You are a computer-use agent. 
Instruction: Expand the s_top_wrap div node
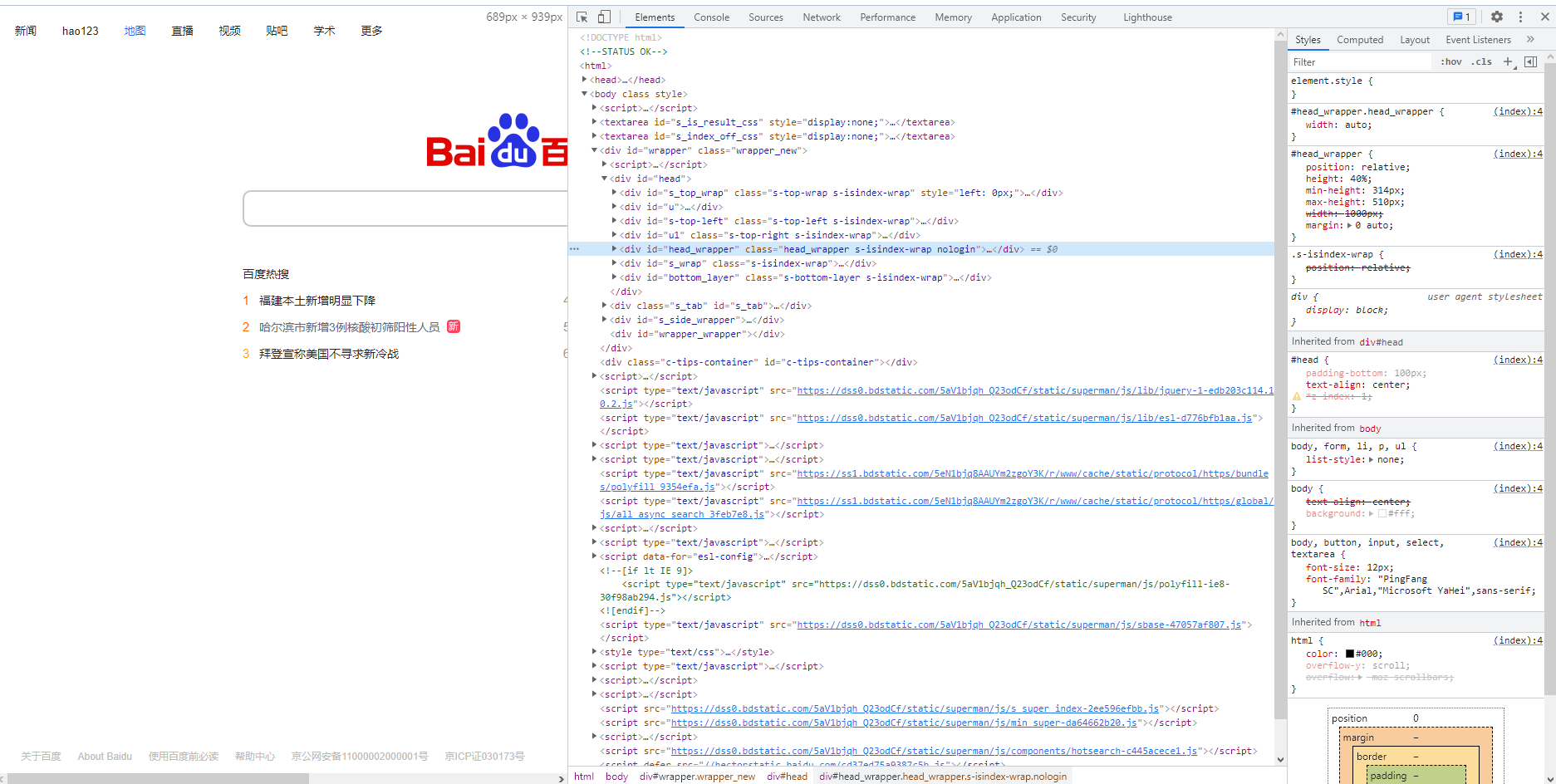(x=615, y=193)
